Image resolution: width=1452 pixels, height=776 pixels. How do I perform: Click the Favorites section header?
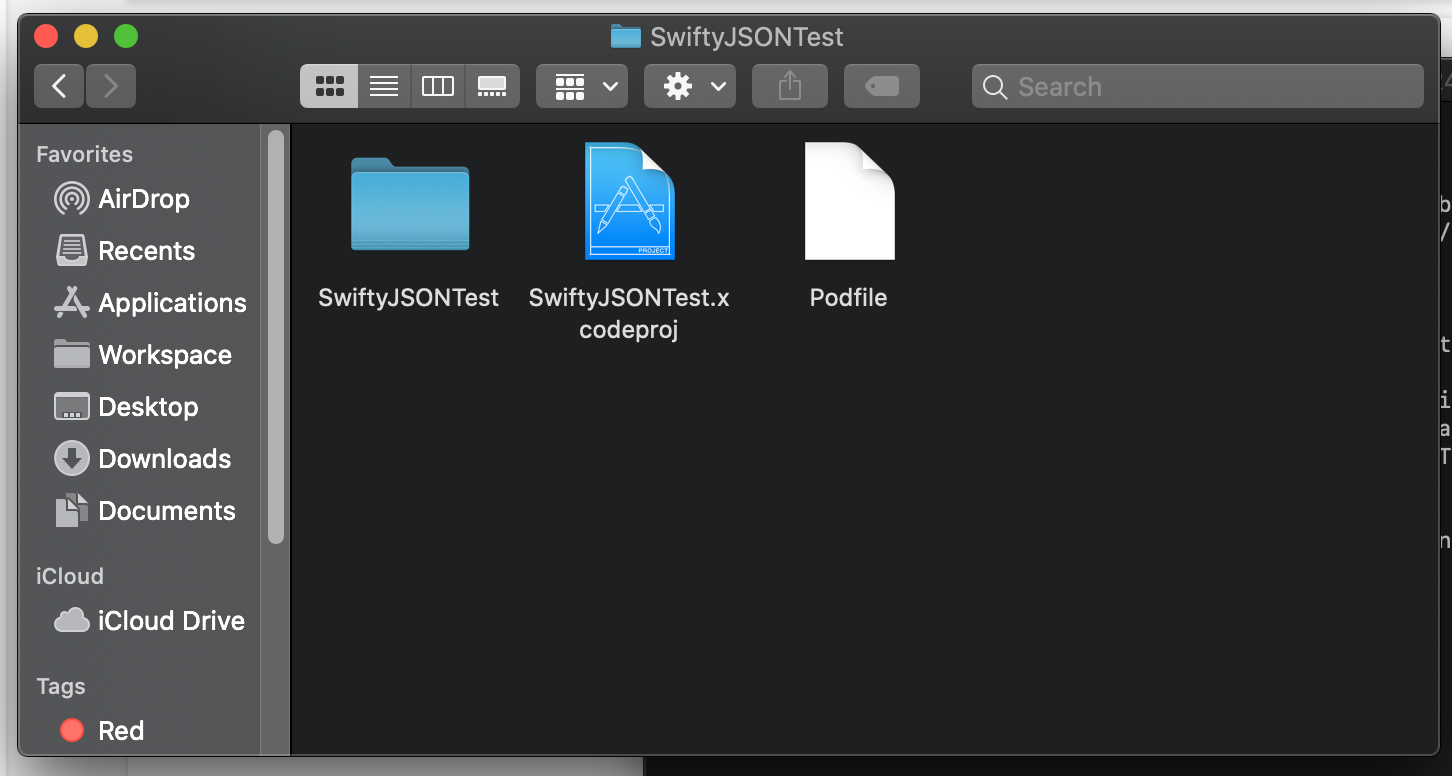(x=84, y=154)
